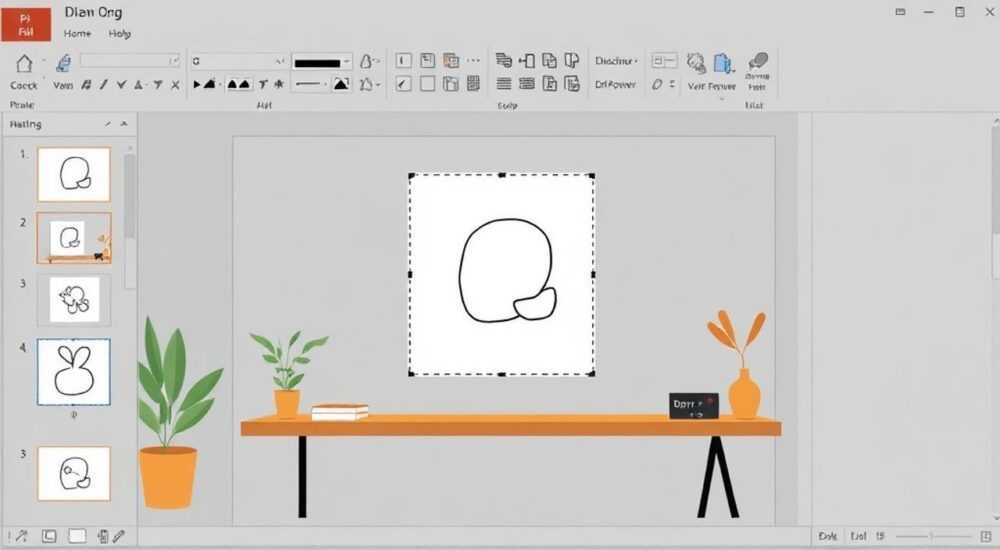Select slide 2 thumbnail with desk
This screenshot has width=1000, height=550.
tap(74, 238)
